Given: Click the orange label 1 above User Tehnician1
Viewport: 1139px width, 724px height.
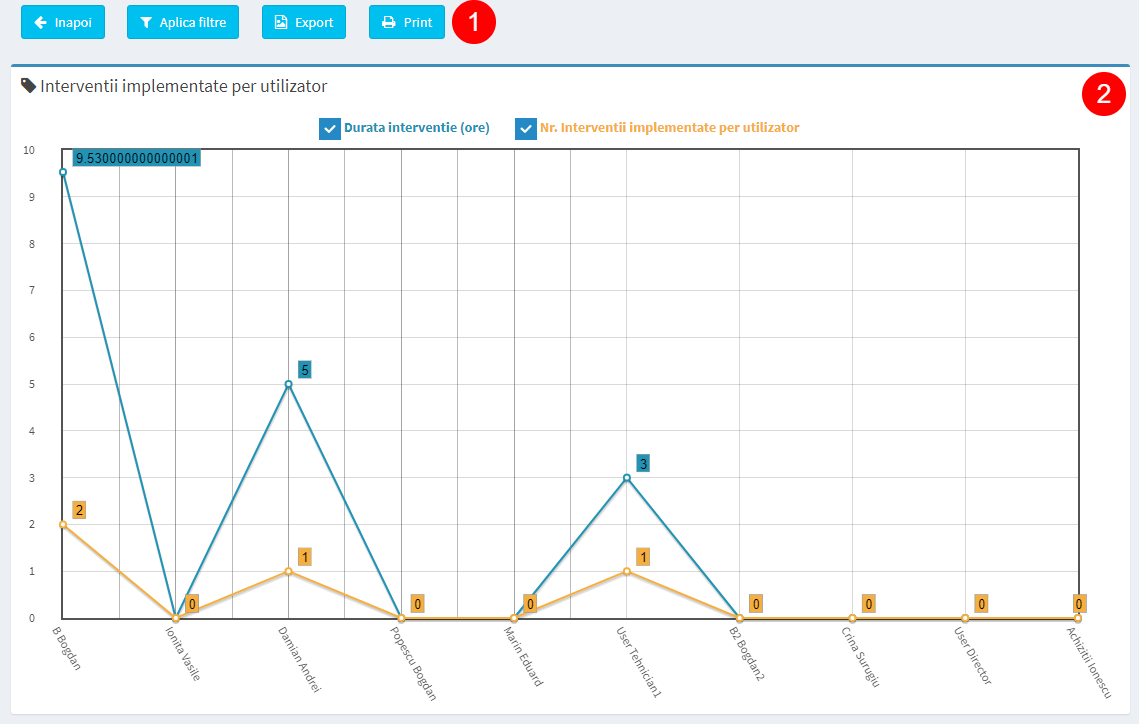Looking at the screenshot, I should click(x=643, y=557).
